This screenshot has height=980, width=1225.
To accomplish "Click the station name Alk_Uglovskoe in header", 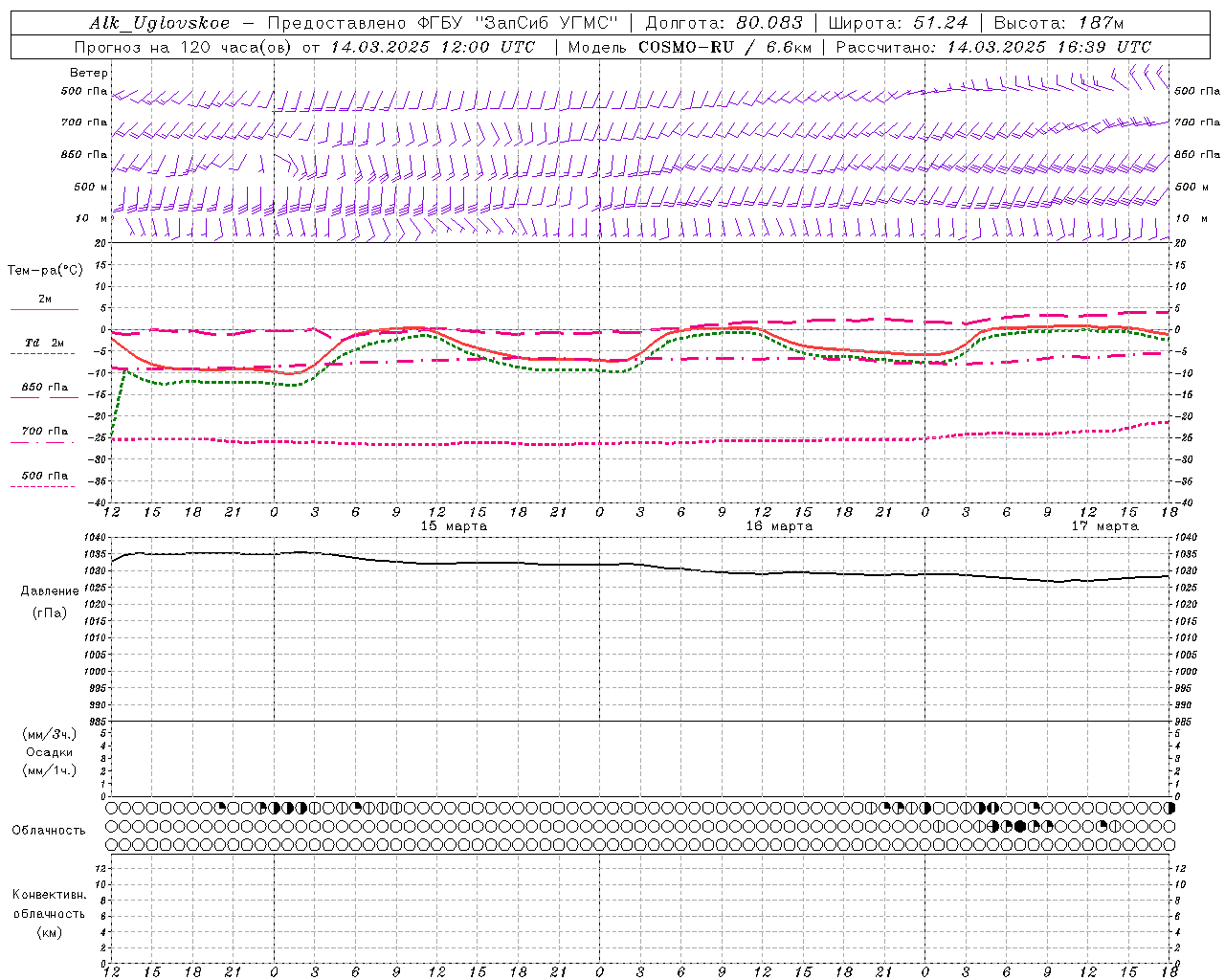I will coord(160,23).
